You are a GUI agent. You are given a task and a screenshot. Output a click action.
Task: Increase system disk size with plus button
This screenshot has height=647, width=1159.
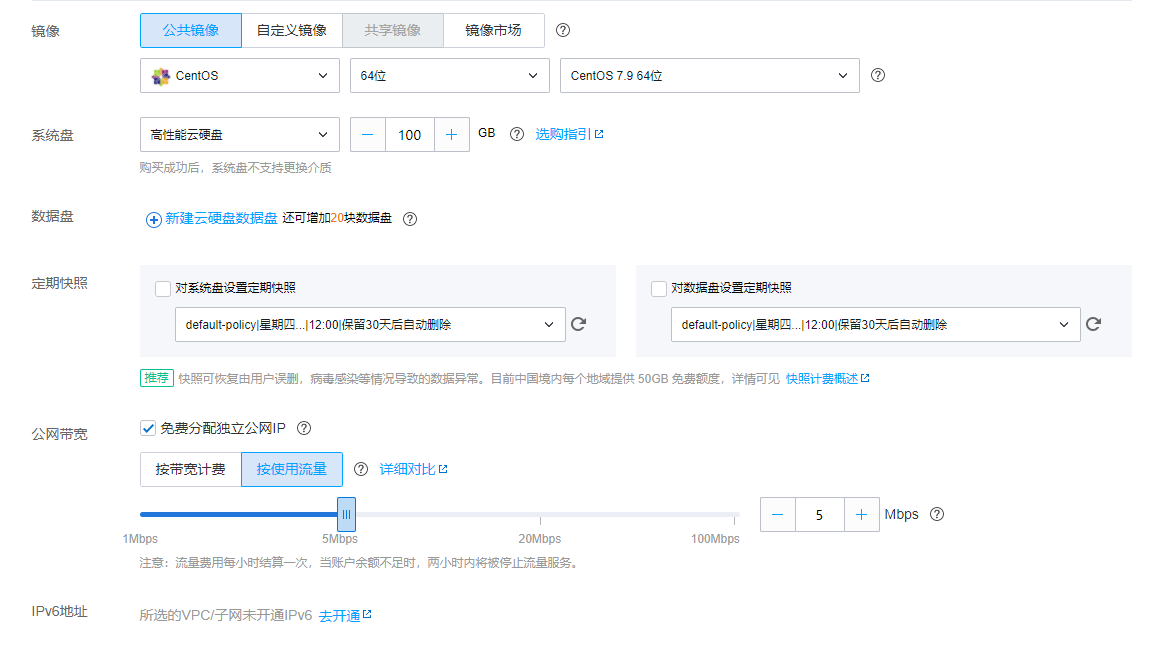[x=452, y=135]
